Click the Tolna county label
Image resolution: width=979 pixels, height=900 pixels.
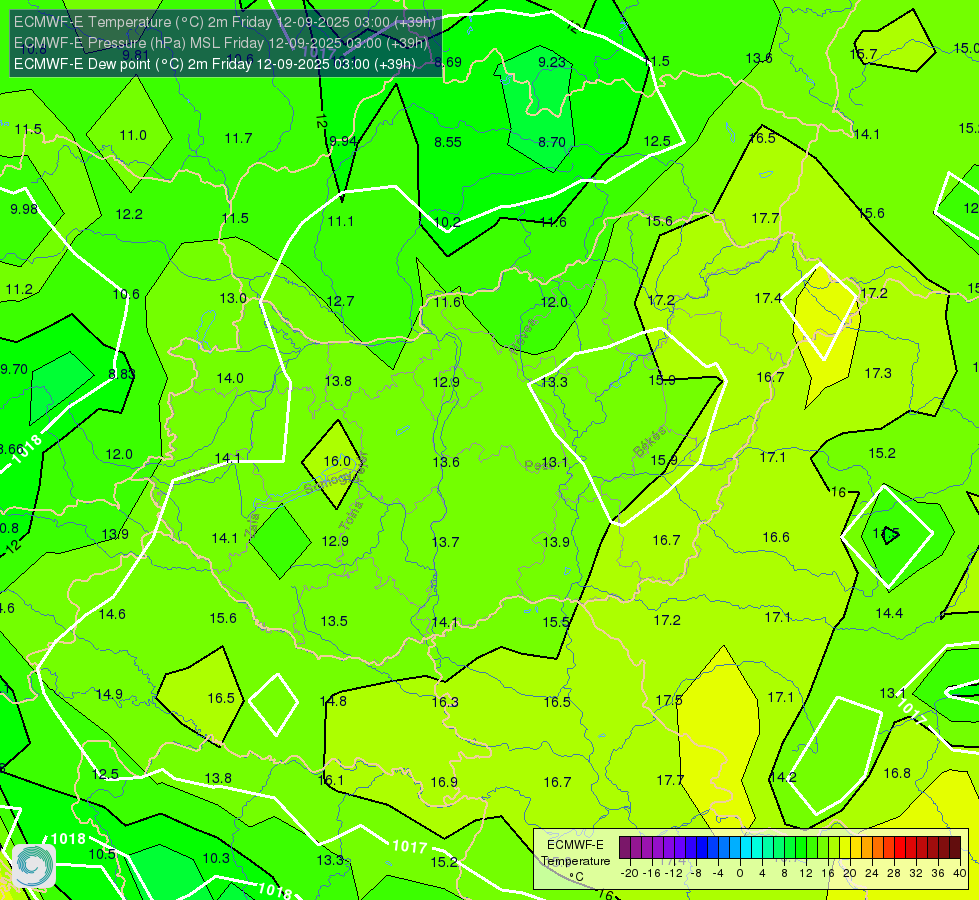point(351,515)
